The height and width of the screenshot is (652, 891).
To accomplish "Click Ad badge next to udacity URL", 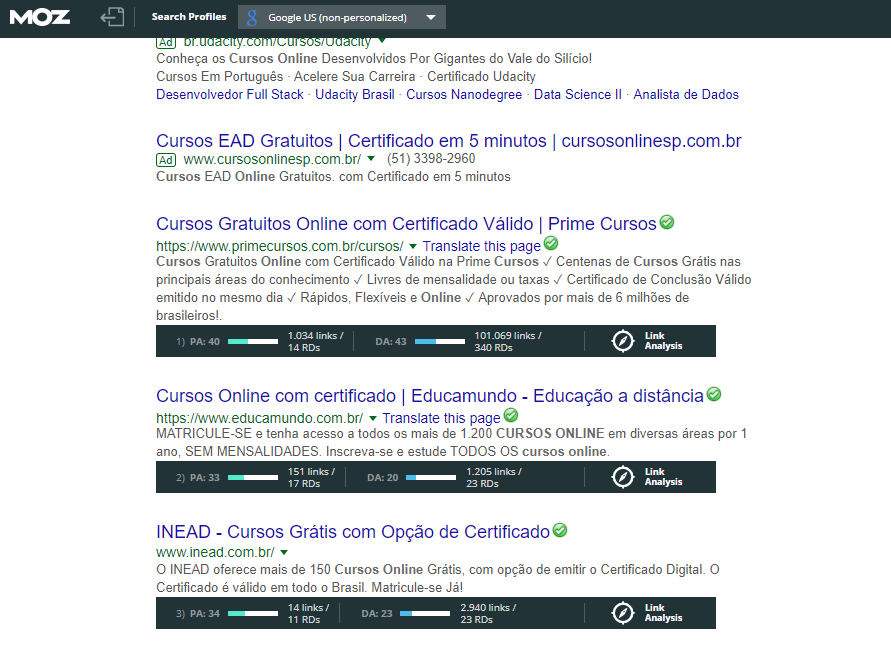I will click(166, 43).
